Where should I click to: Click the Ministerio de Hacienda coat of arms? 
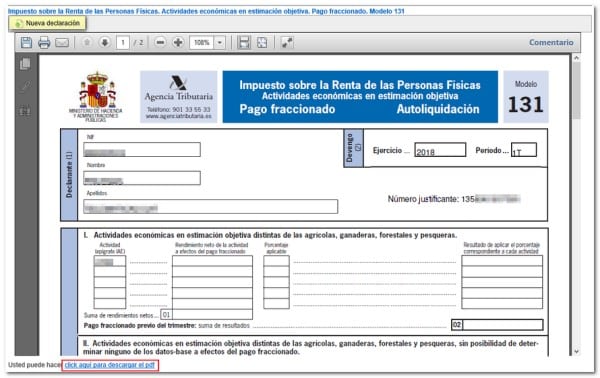[x=97, y=90]
